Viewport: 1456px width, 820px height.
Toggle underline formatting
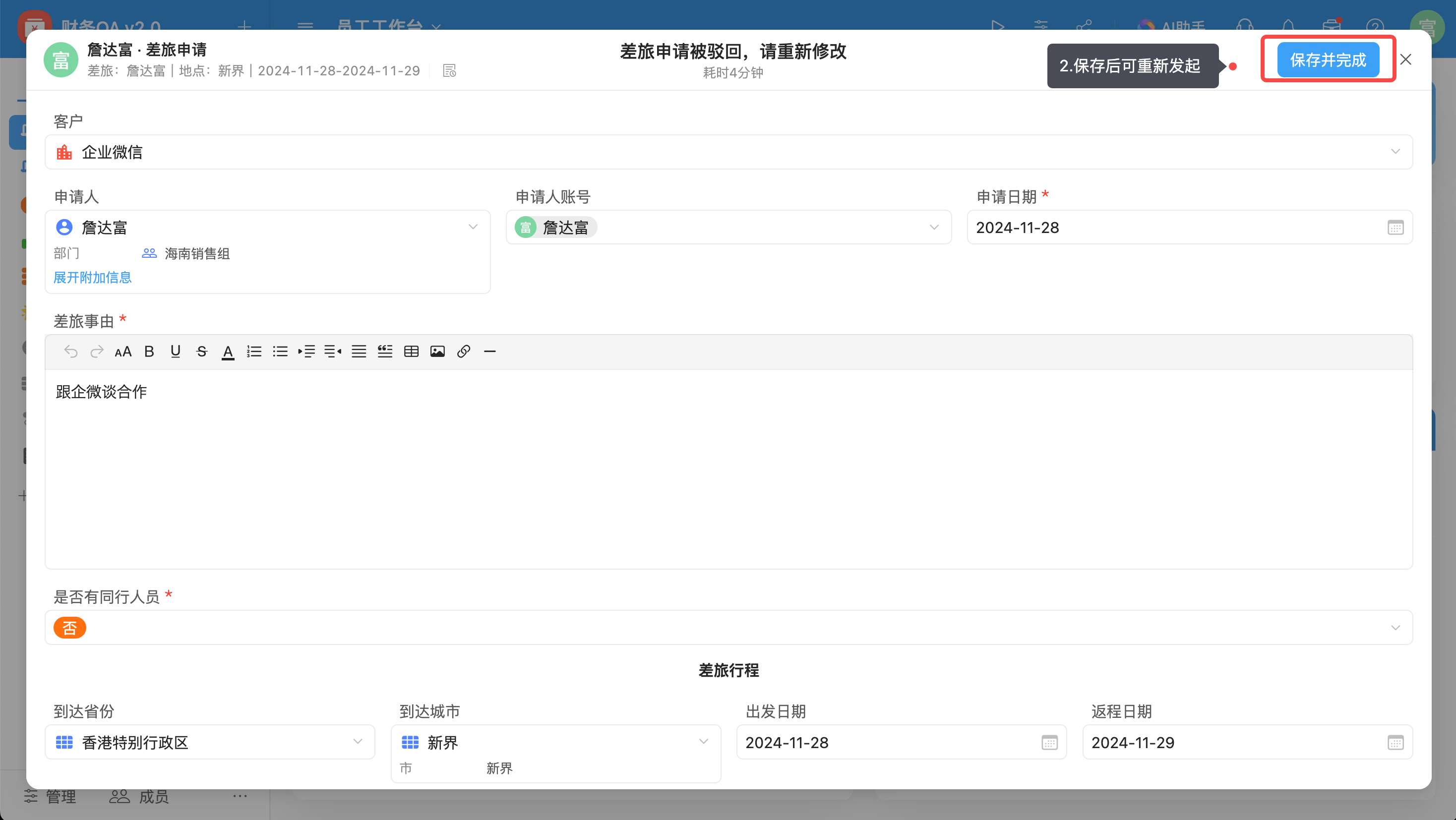pyautogui.click(x=175, y=351)
